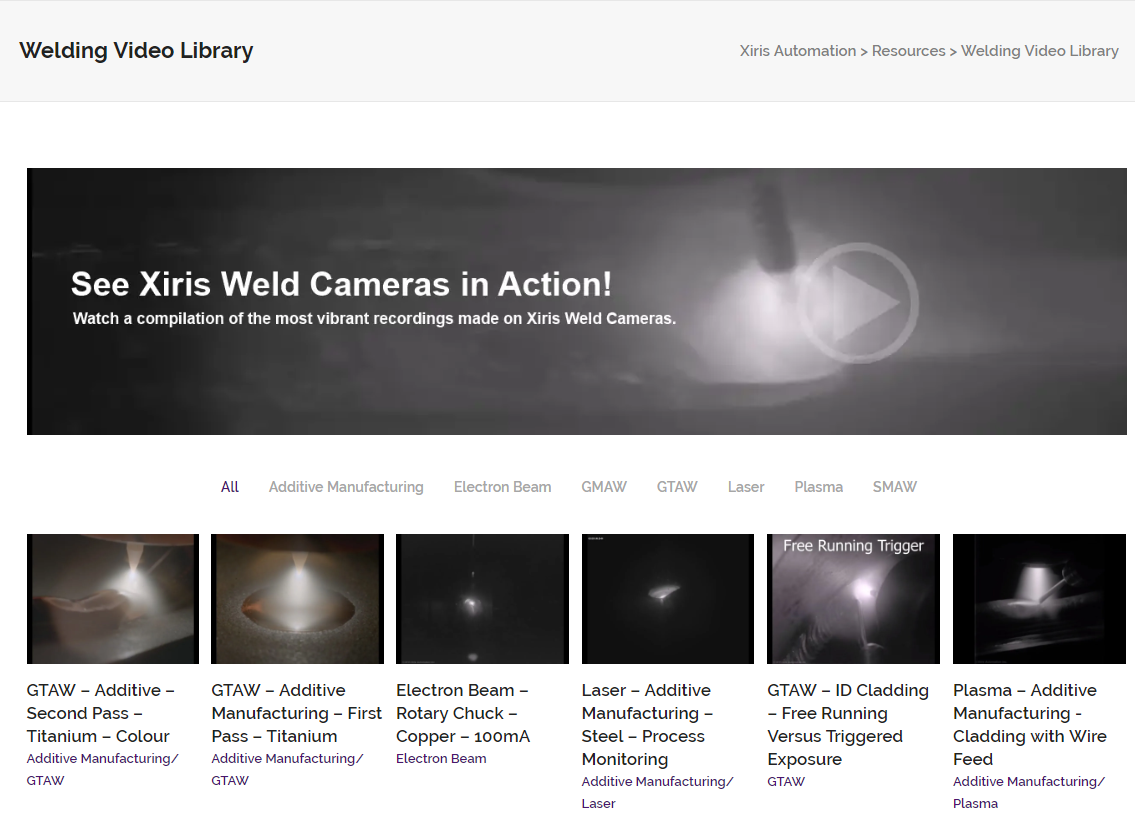This screenshot has height=822, width=1135.
Task: Open title Electron Beam – Rotary Chuck – Copper – 100mA
Action: click(x=463, y=713)
